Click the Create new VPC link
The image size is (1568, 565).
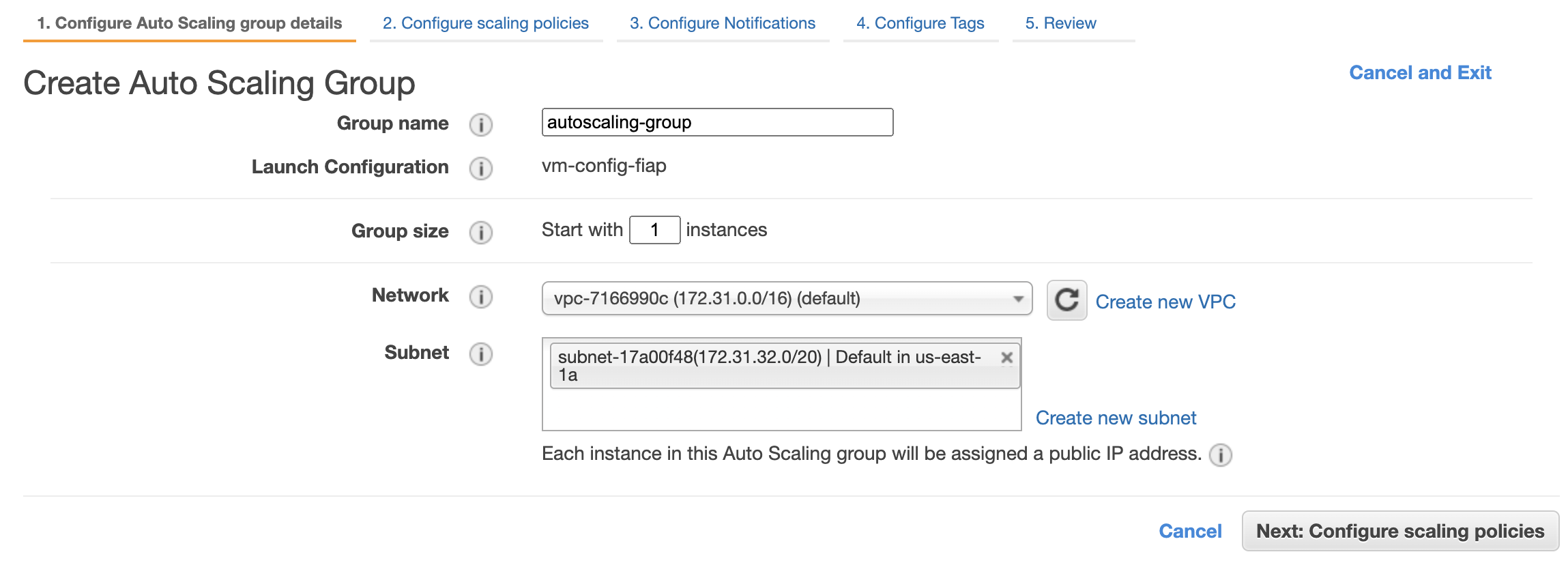tap(1165, 302)
